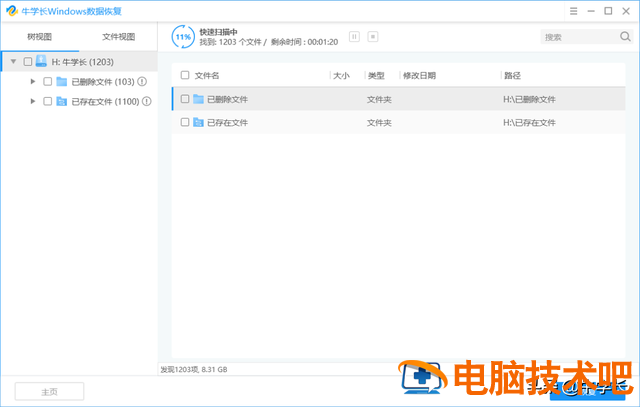Image resolution: width=640 pixels, height=407 pixels.
Task: Open the hamburger menu in title bar
Action: (x=573, y=11)
